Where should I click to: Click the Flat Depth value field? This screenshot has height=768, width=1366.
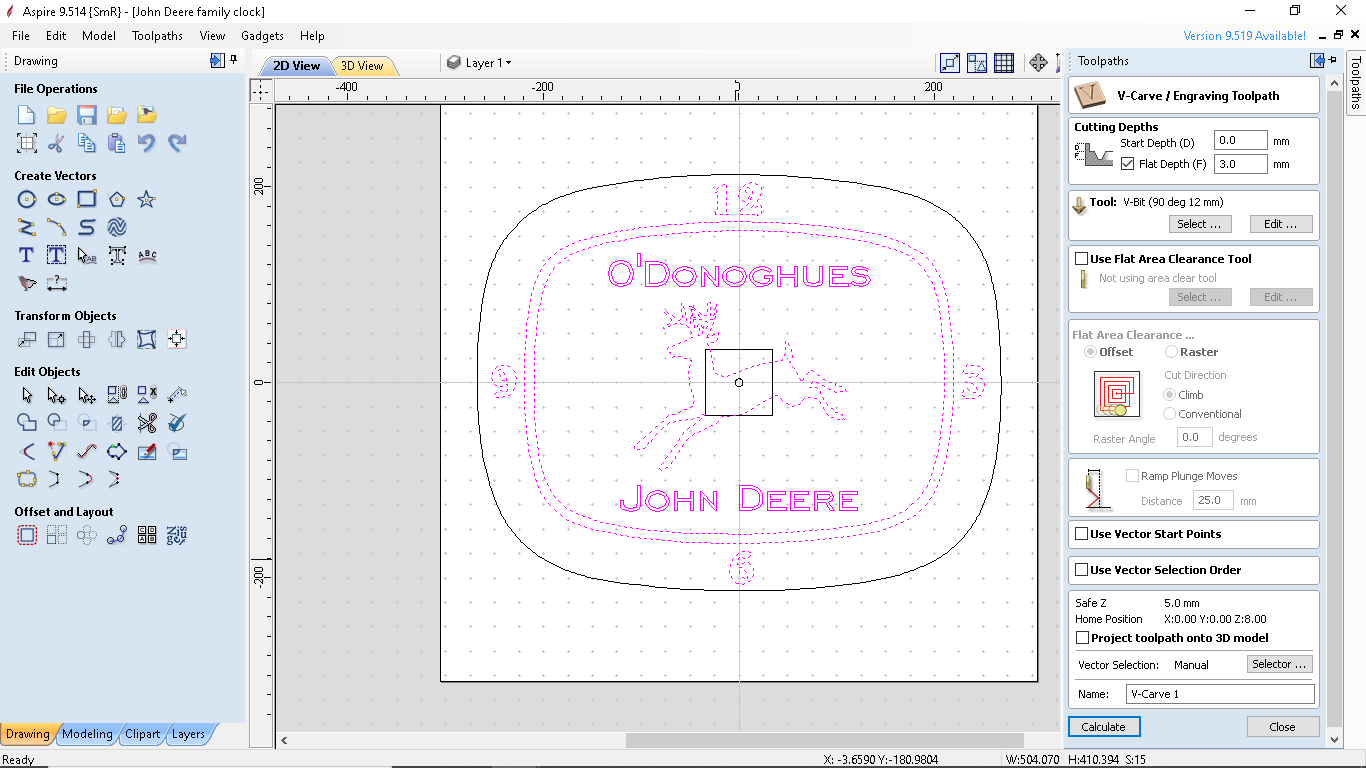point(1240,164)
